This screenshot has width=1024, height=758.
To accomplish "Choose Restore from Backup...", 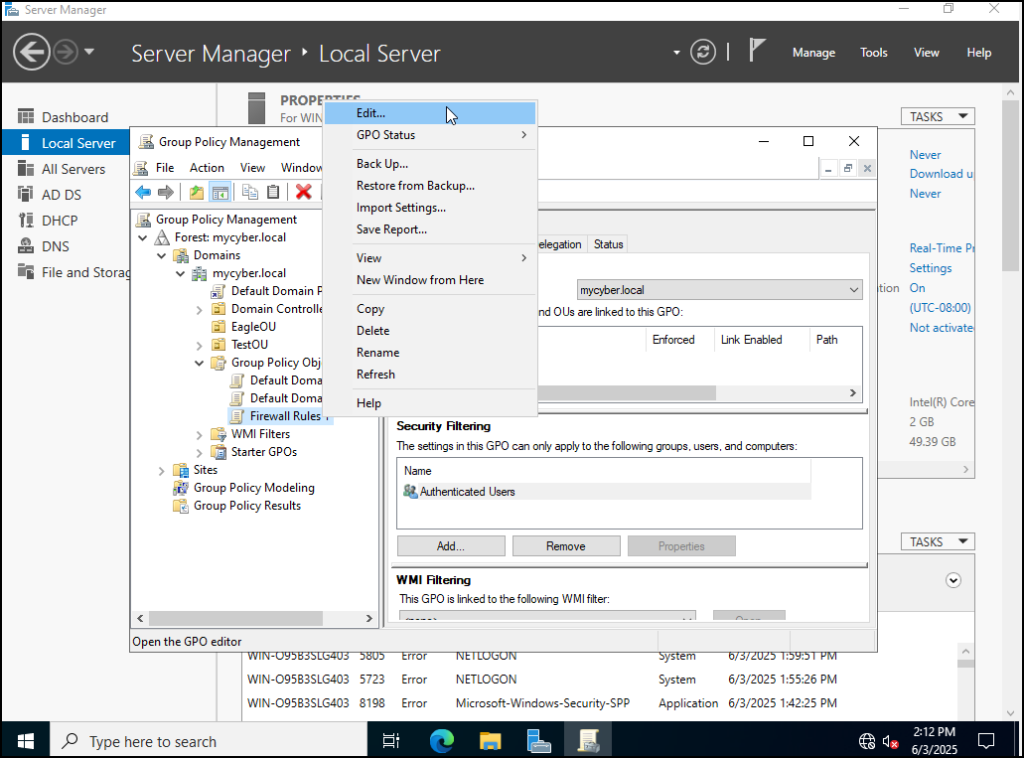I will coord(430,186).
